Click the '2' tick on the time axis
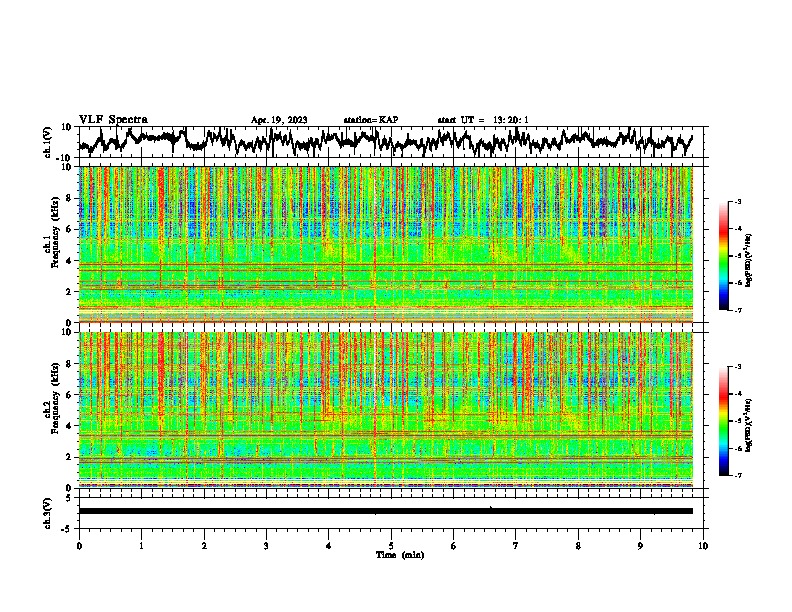 (204, 546)
